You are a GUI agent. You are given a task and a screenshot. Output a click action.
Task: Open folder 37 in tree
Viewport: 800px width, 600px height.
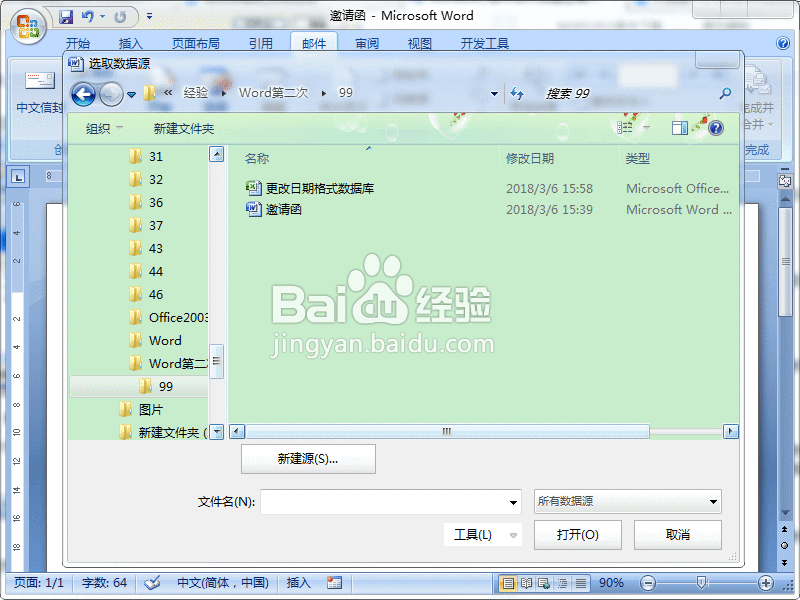tap(146, 226)
